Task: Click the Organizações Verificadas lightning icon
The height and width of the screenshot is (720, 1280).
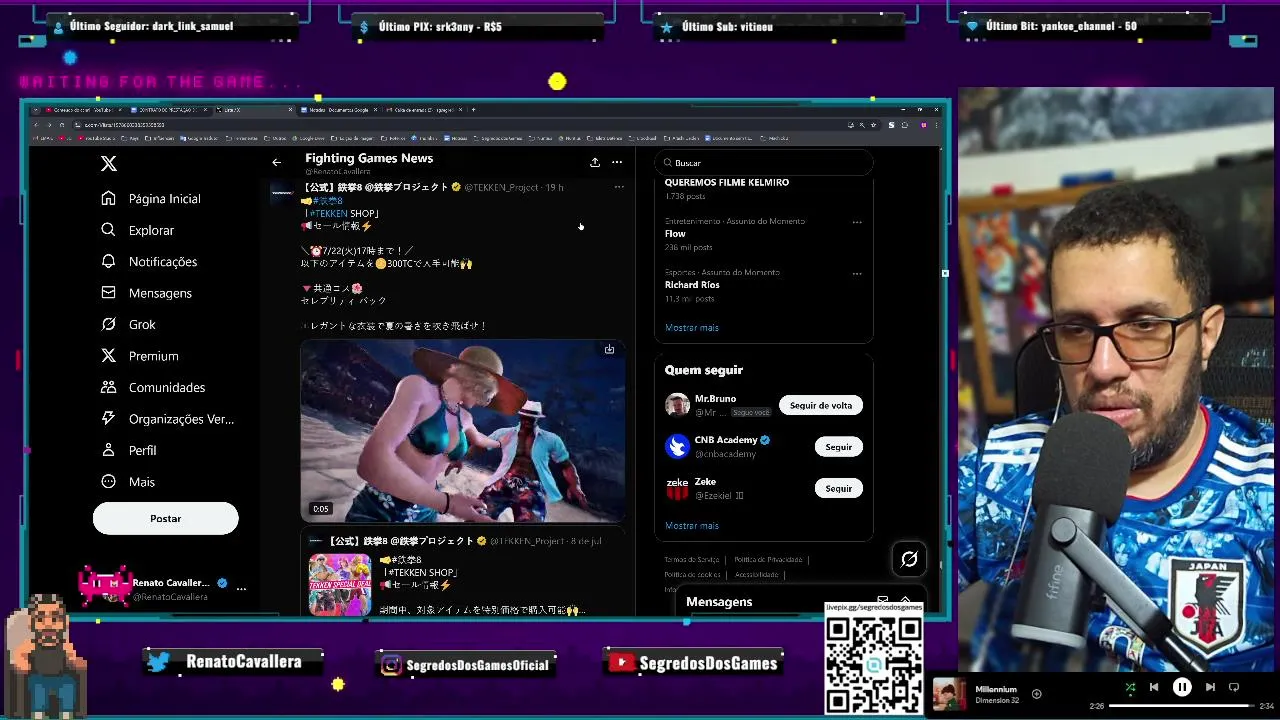Action: (x=109, y=419)
